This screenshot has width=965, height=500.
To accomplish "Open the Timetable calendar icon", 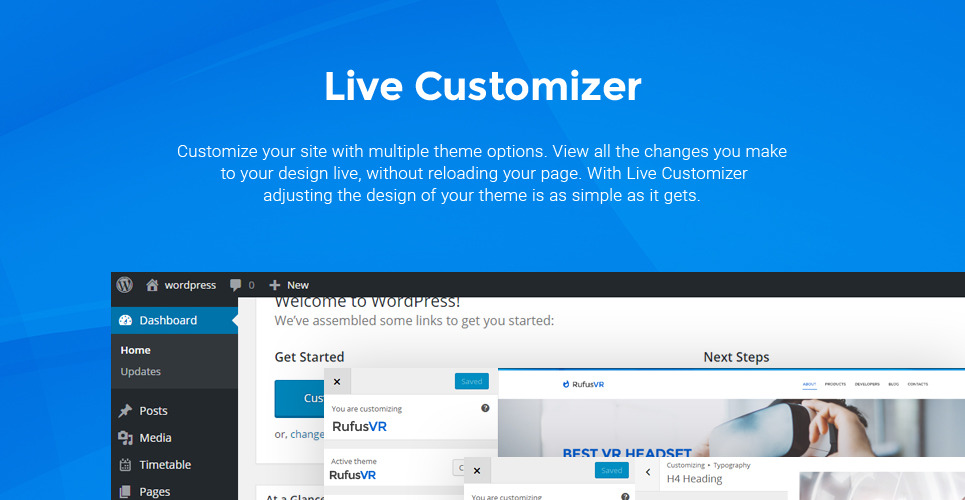I will point(125,465).
